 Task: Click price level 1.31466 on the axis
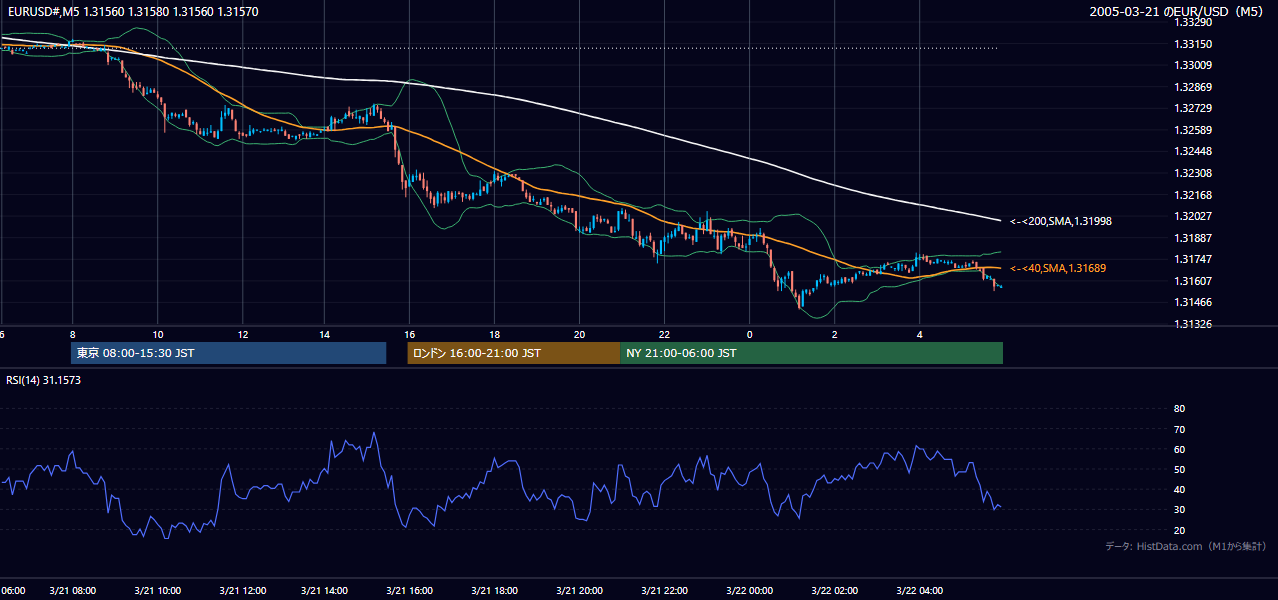pos(1193,302)
